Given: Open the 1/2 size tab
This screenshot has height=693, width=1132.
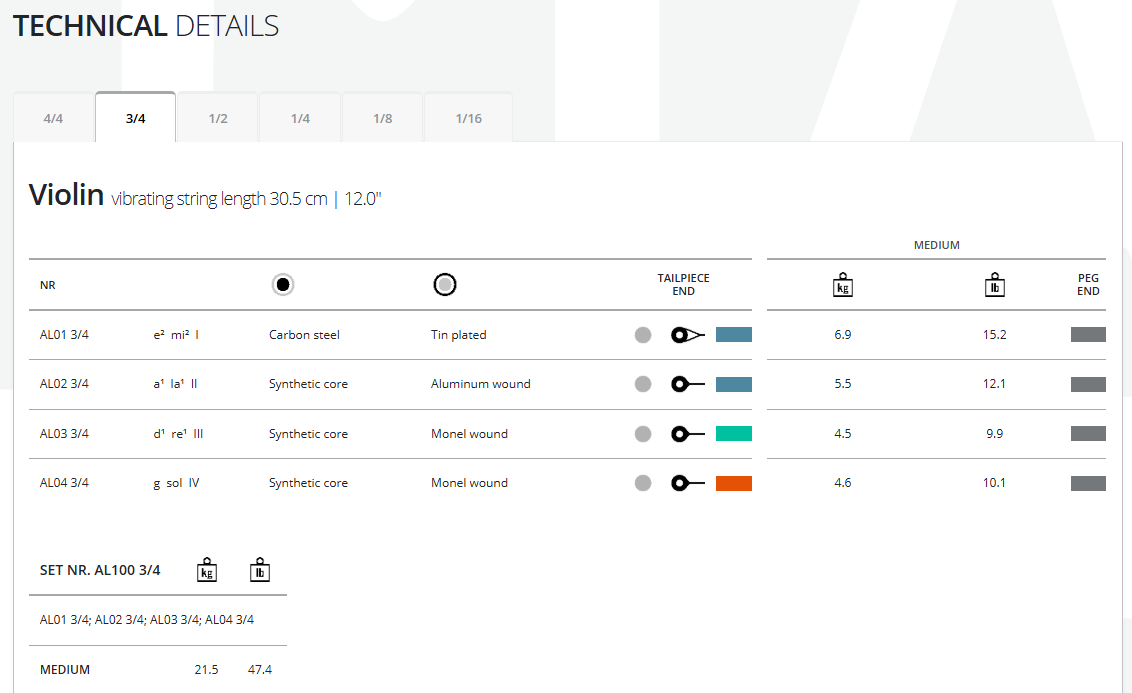Looking at the screenshot, I should pyautogui.click(x=218, y=118).
